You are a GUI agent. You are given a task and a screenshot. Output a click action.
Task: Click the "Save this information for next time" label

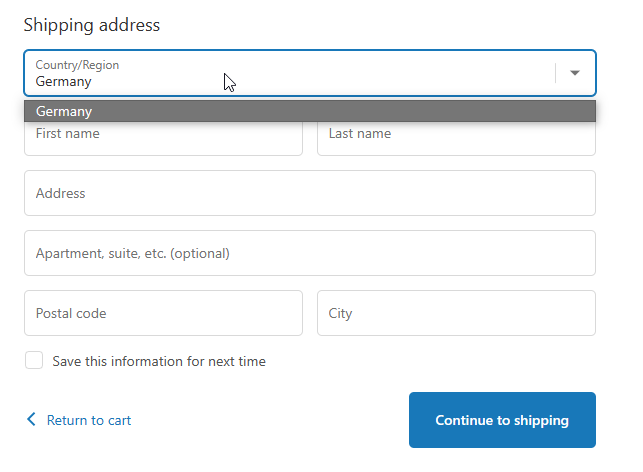click(x=159, y=361)
